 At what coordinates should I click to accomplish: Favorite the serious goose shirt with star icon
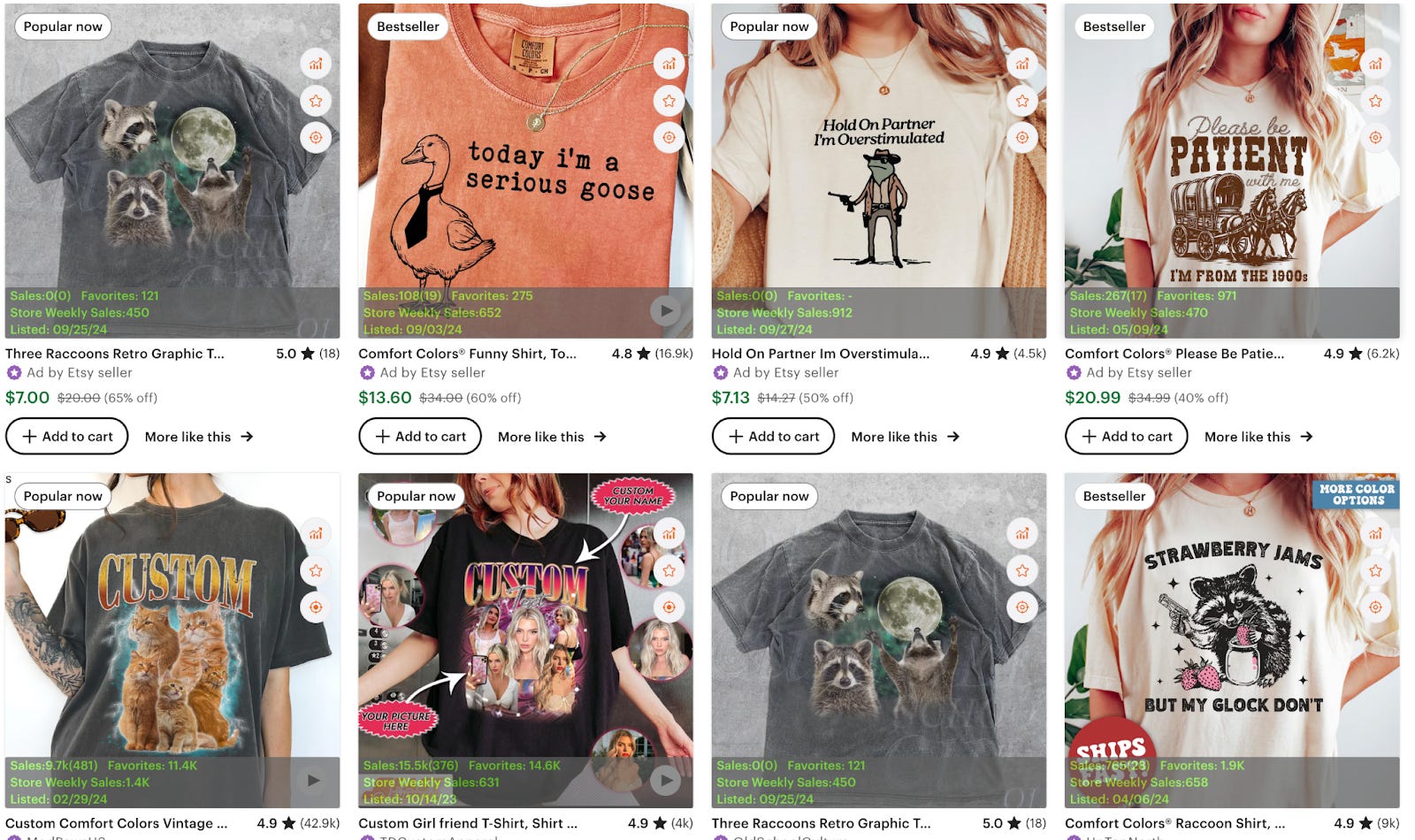[x=669, y=101]
